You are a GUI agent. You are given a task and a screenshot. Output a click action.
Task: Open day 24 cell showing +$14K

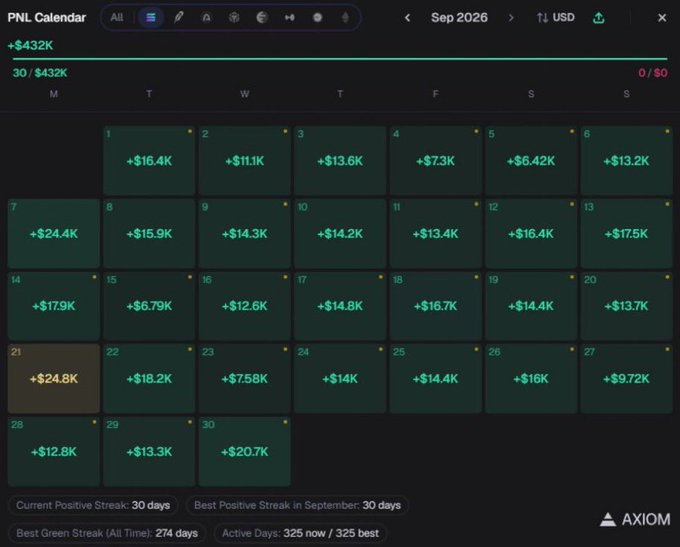340,379
